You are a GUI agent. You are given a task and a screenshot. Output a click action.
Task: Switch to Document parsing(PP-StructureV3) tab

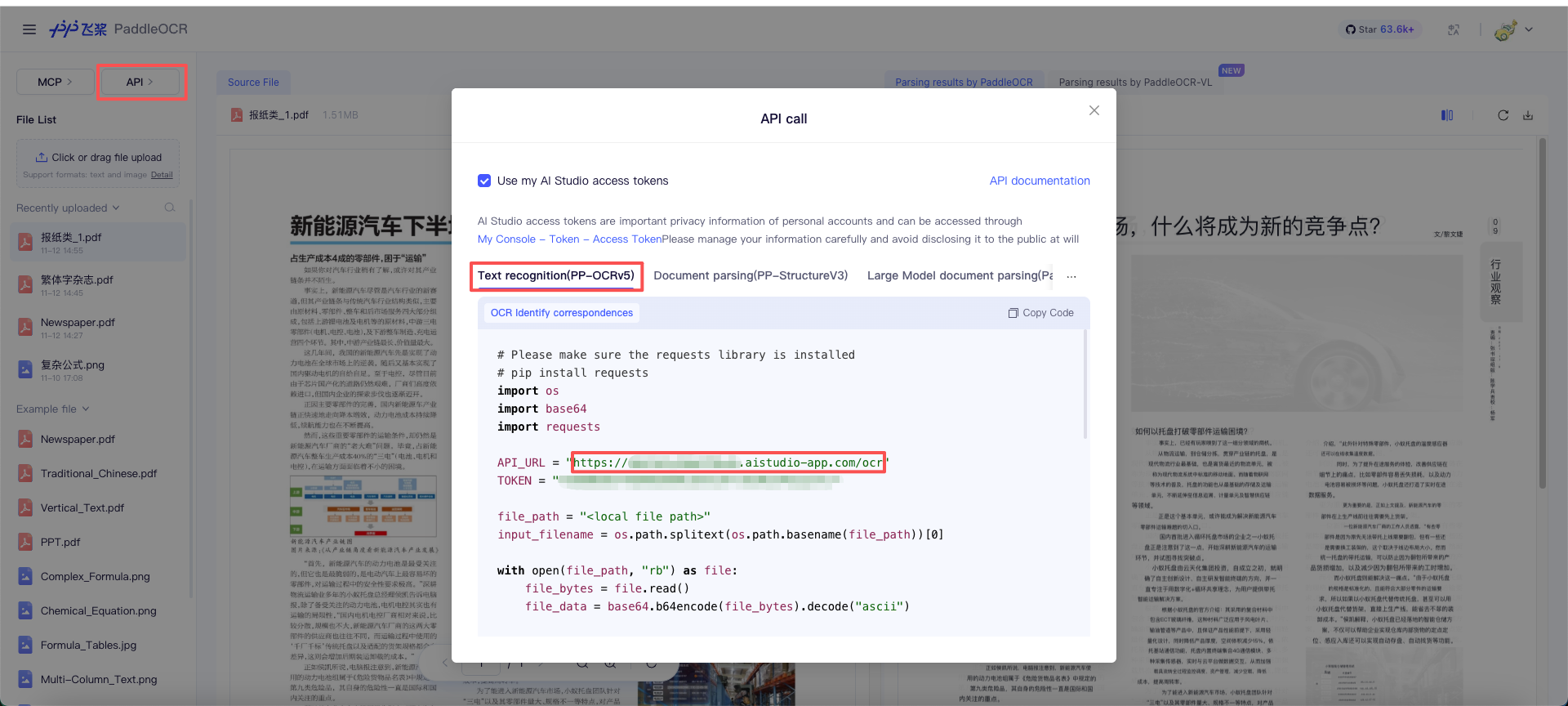(751, 275)
